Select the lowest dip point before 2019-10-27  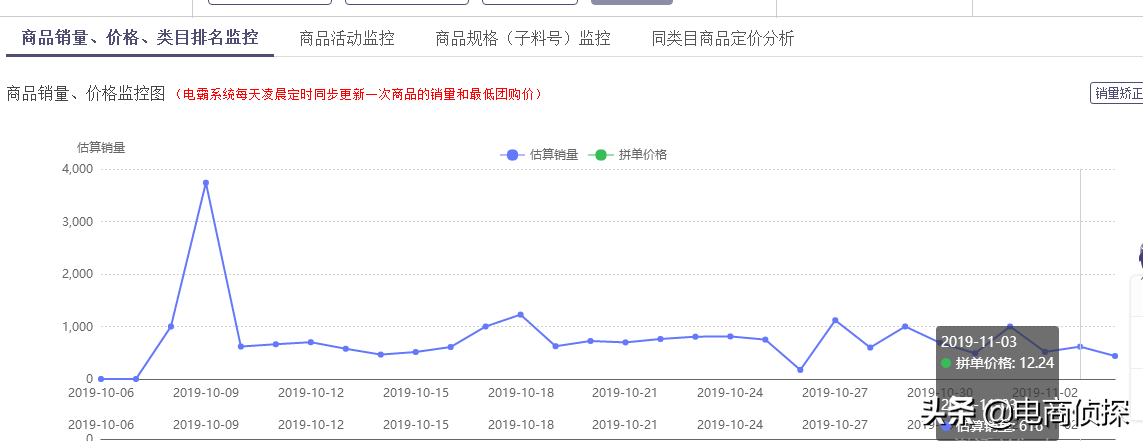click(800, 370)
